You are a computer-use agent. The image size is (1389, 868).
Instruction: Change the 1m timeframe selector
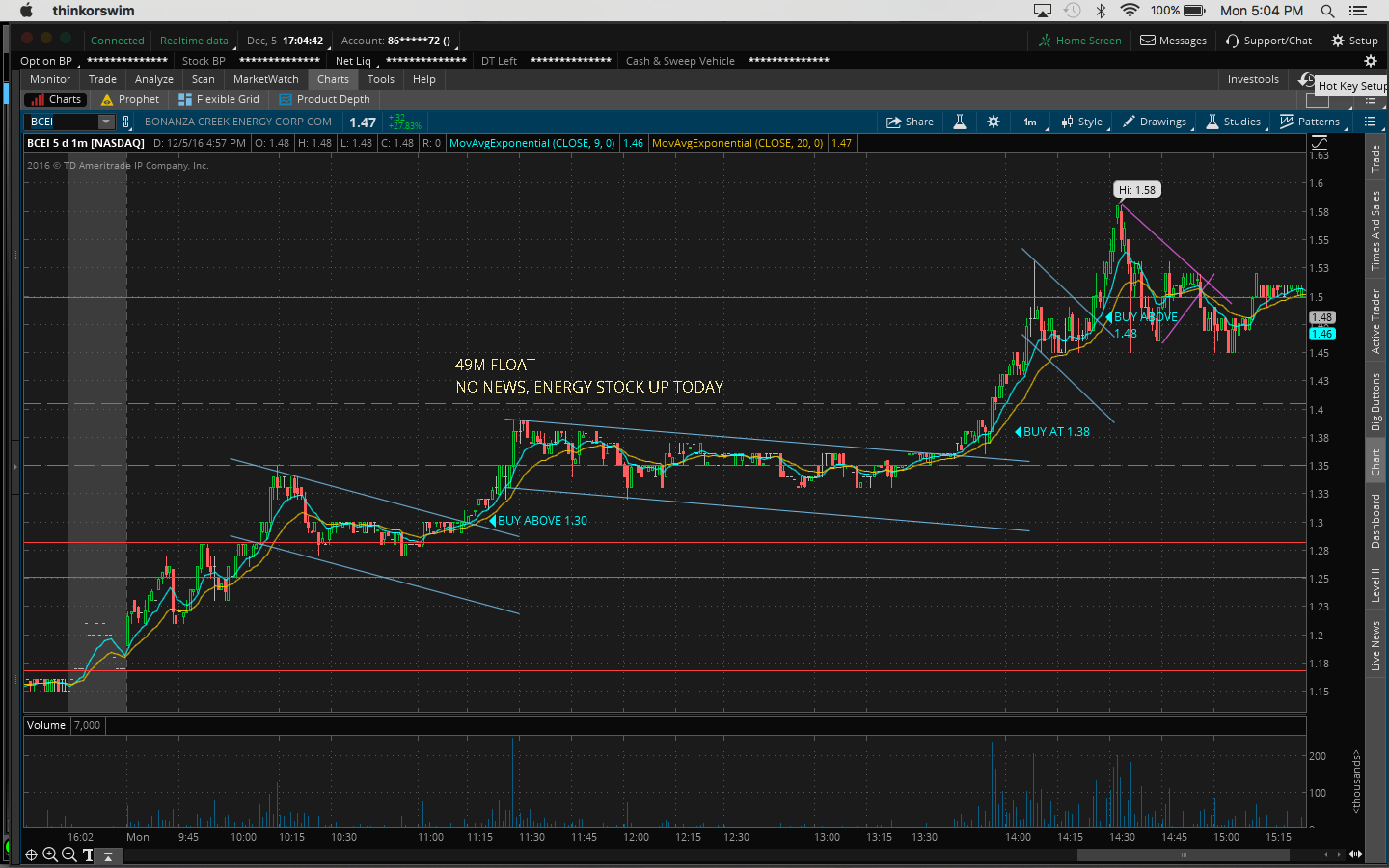1030,122
